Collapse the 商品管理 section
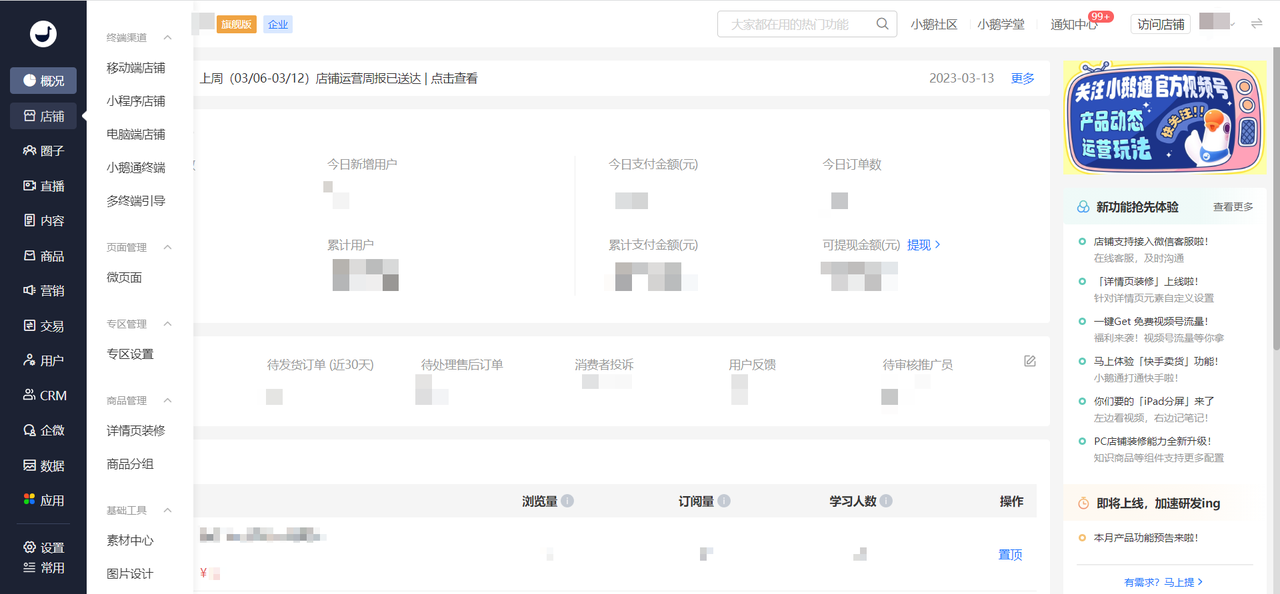The height and width of the screenshot is (594, 1280). [166, 399]
